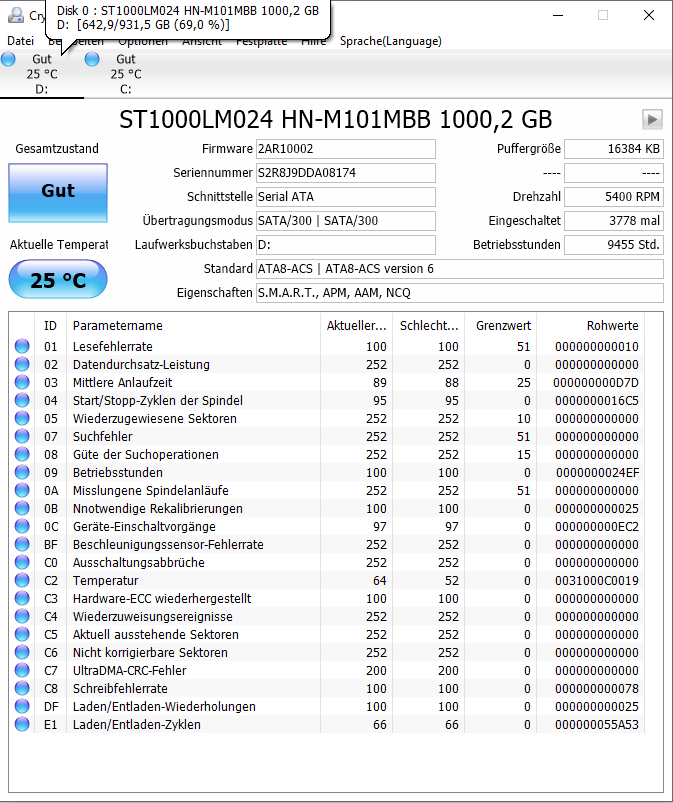Click the Übertragungsmodus field
673x803 pixels.
coord(346,221)
